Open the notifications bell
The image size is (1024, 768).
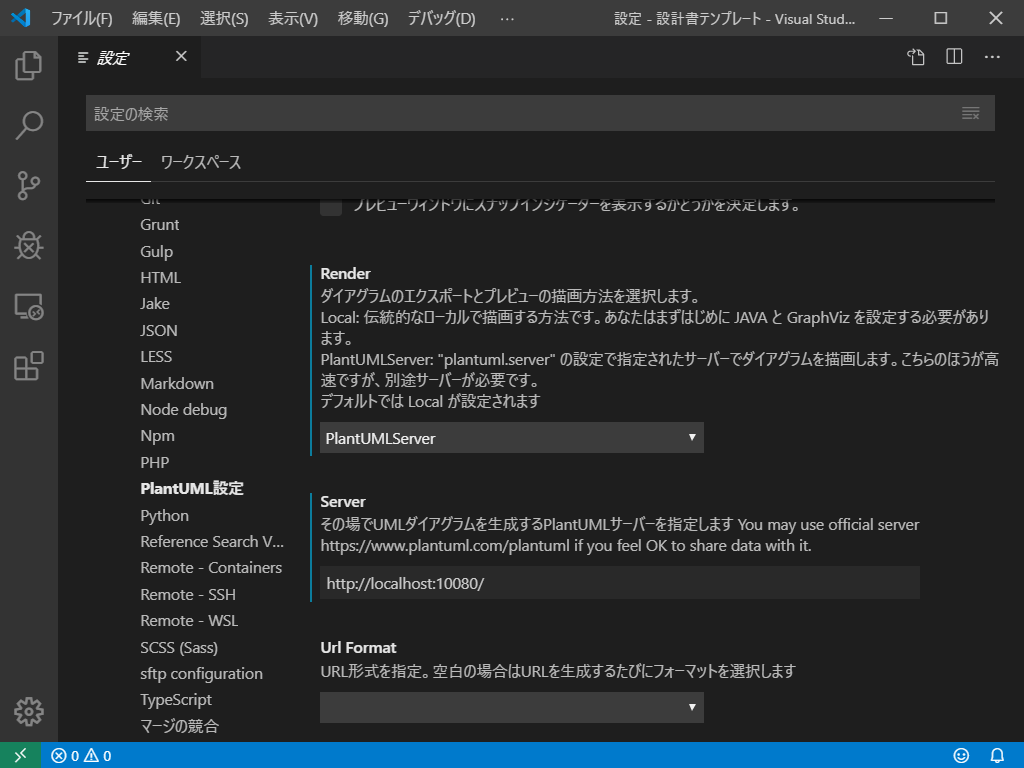tap(997, 756)
